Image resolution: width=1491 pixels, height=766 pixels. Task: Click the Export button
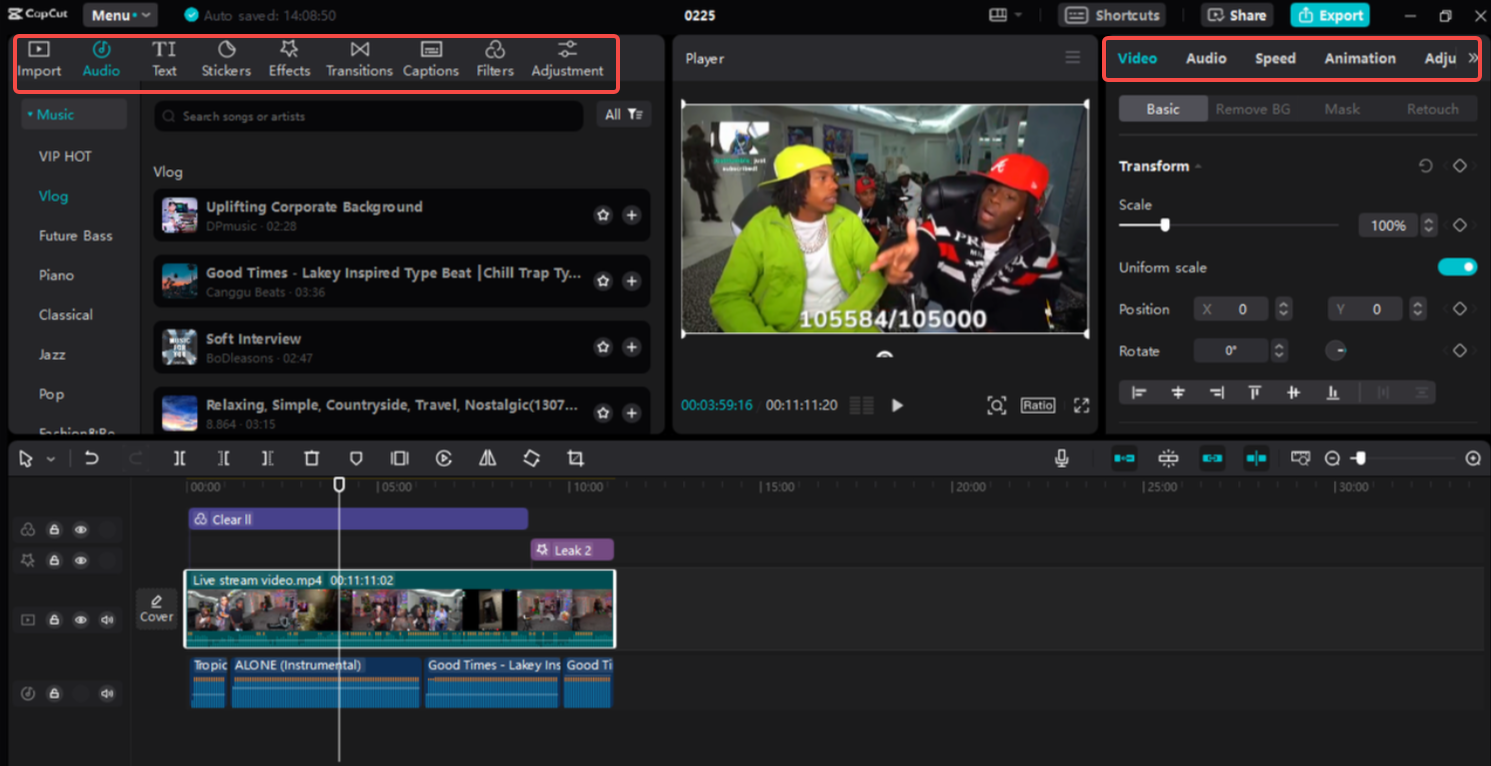(1329, 15)
